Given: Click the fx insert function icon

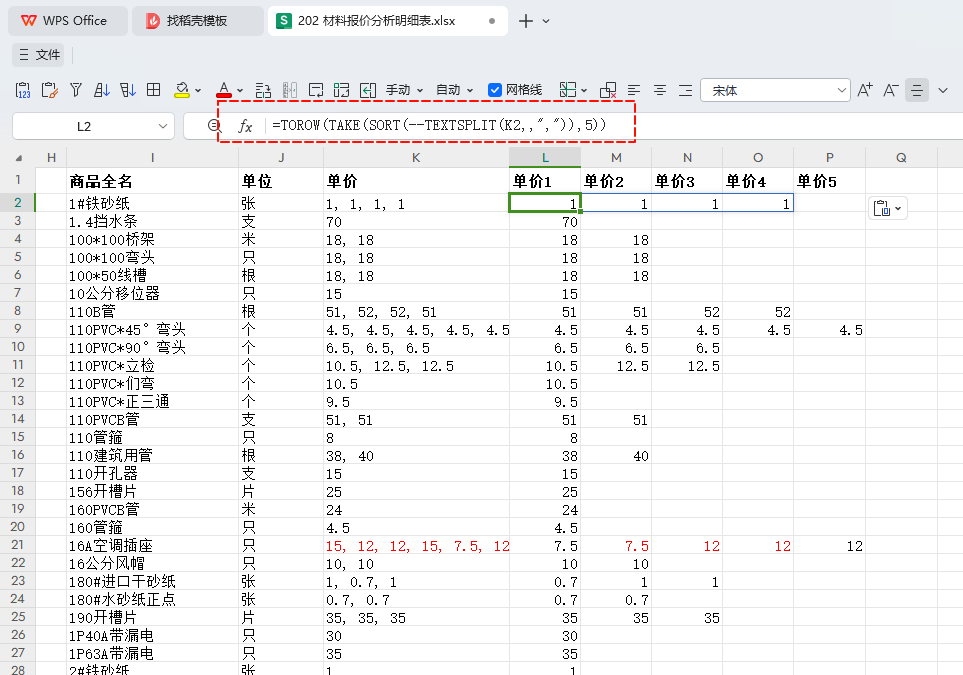Looking at the screenshot, I should (245, 126).
